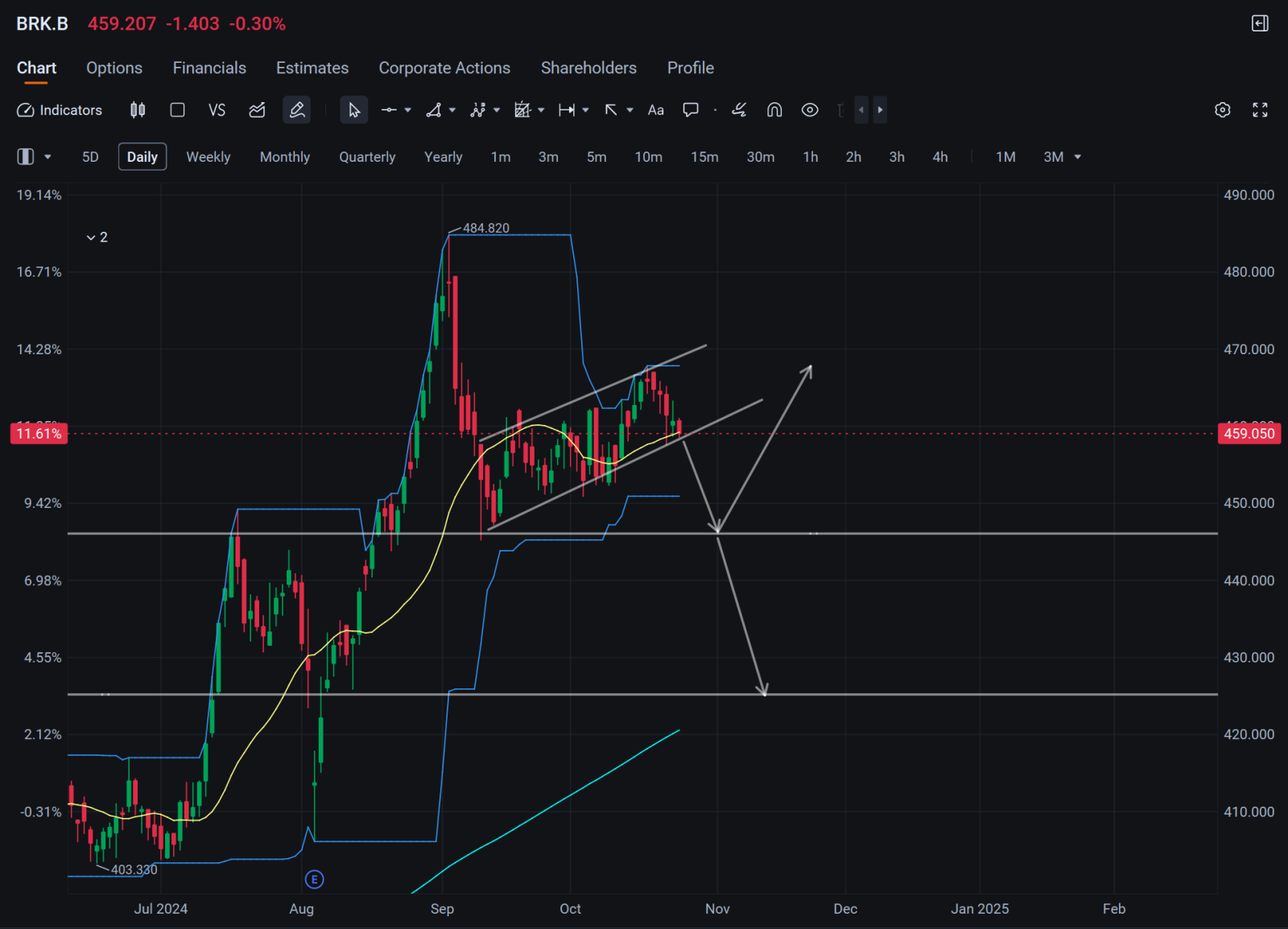
Task: Select the Weekly timeframe
Action: (x=208, y=157)
